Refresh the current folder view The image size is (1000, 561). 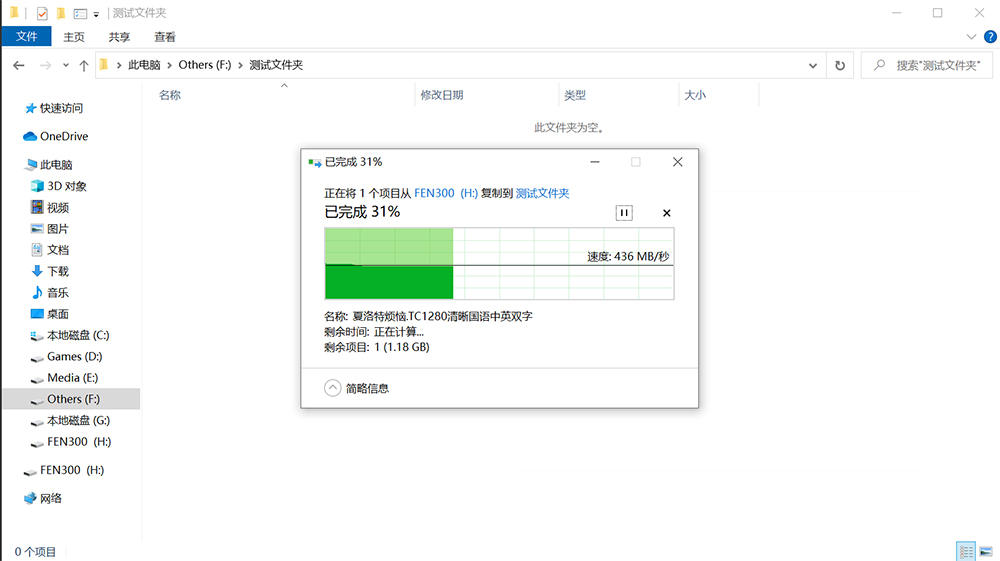click(x=840, y=65)
